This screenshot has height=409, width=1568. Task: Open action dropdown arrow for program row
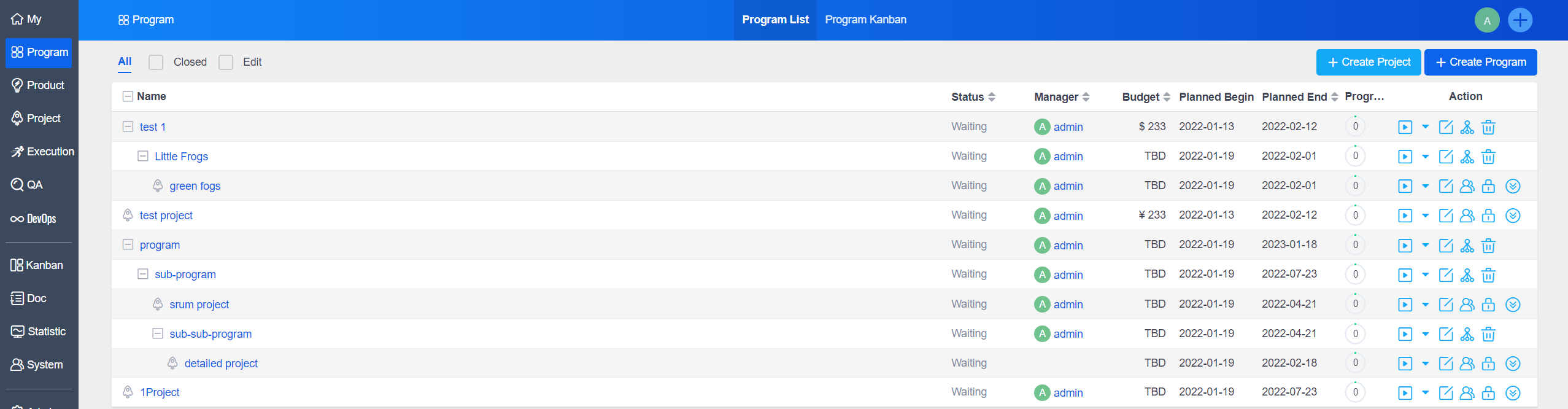point(1425,246)
